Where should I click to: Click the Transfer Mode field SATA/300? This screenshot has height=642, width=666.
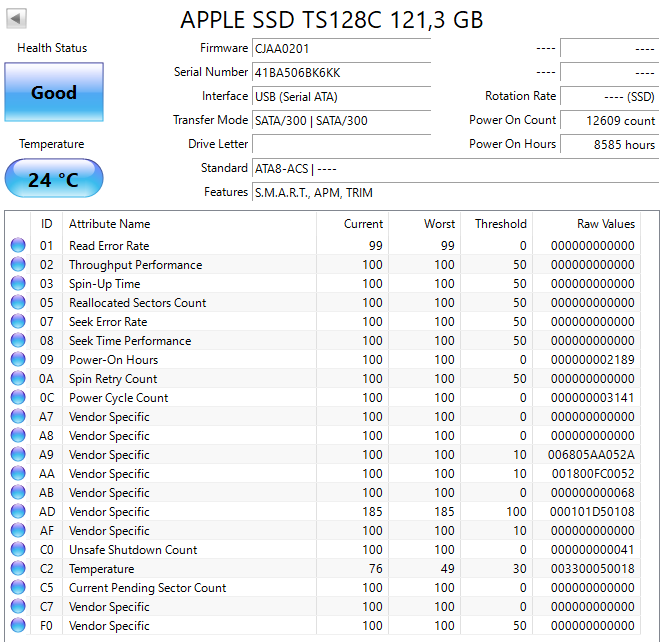click(341, 120)
